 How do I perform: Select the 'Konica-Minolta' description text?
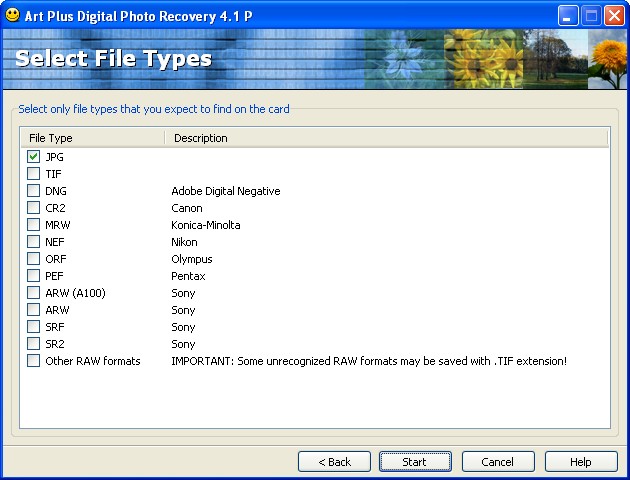pos(206,225)
